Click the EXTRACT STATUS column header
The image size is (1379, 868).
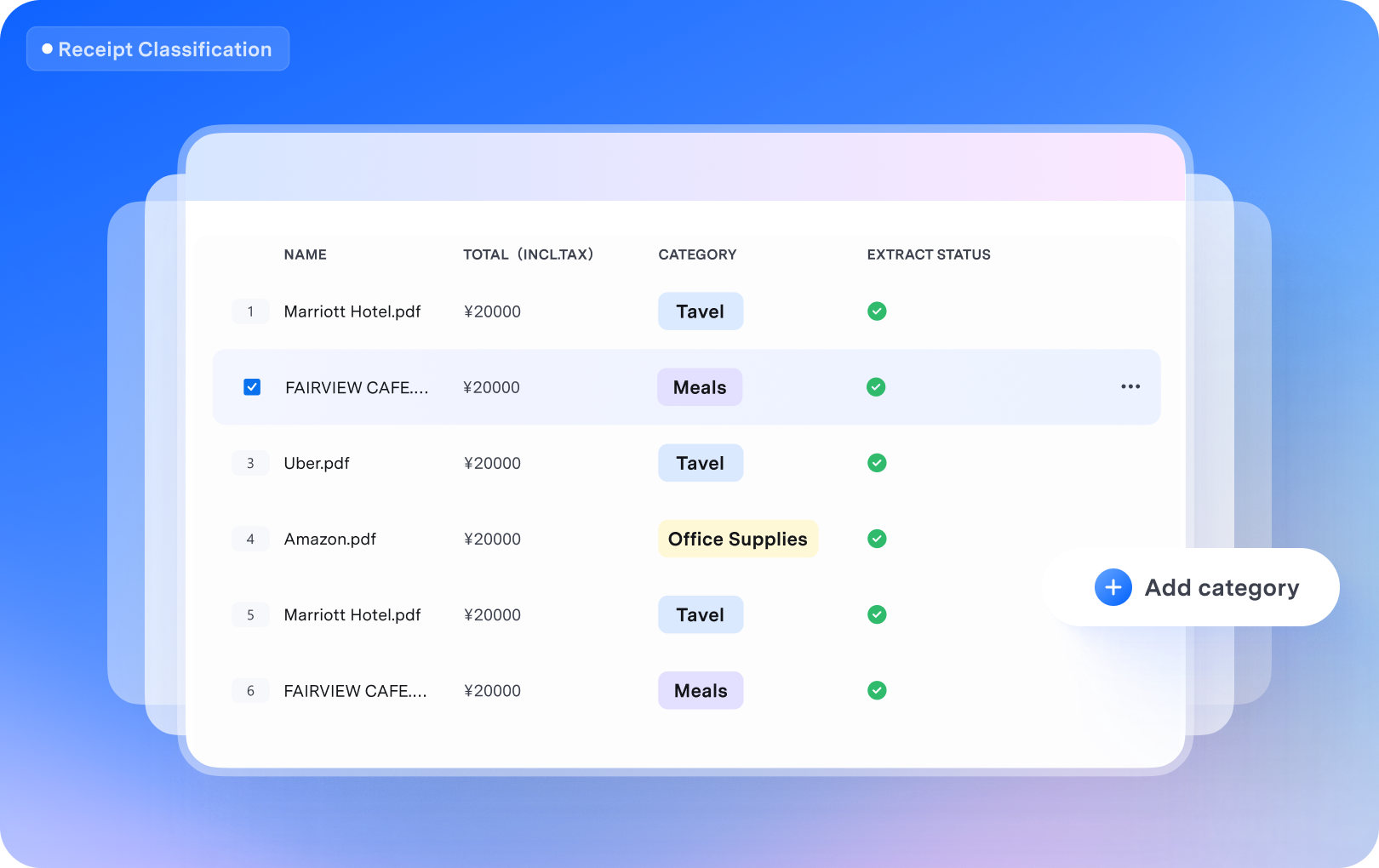[929, 254]
